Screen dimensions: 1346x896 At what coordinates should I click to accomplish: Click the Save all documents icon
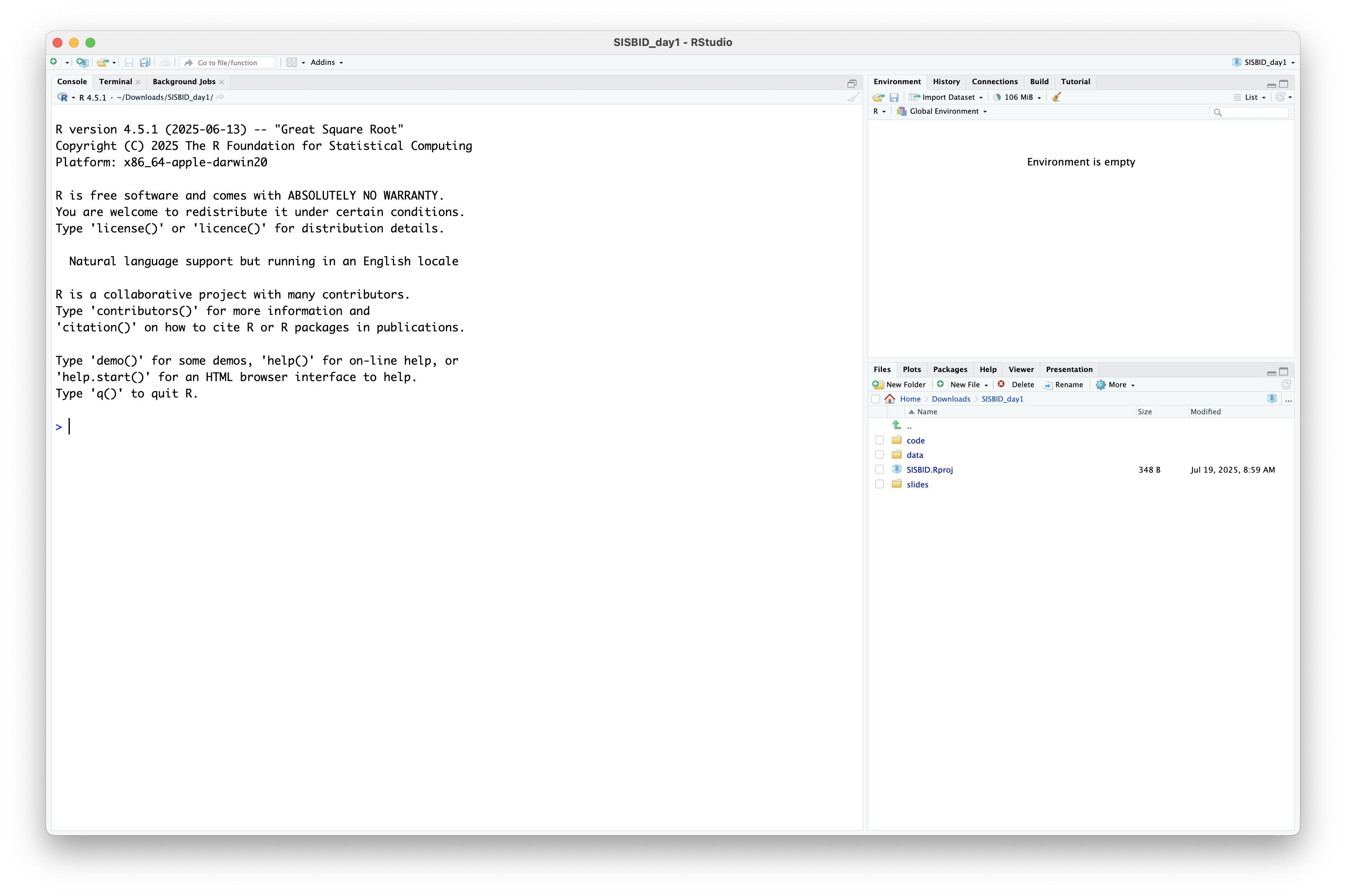pos(145,62)
